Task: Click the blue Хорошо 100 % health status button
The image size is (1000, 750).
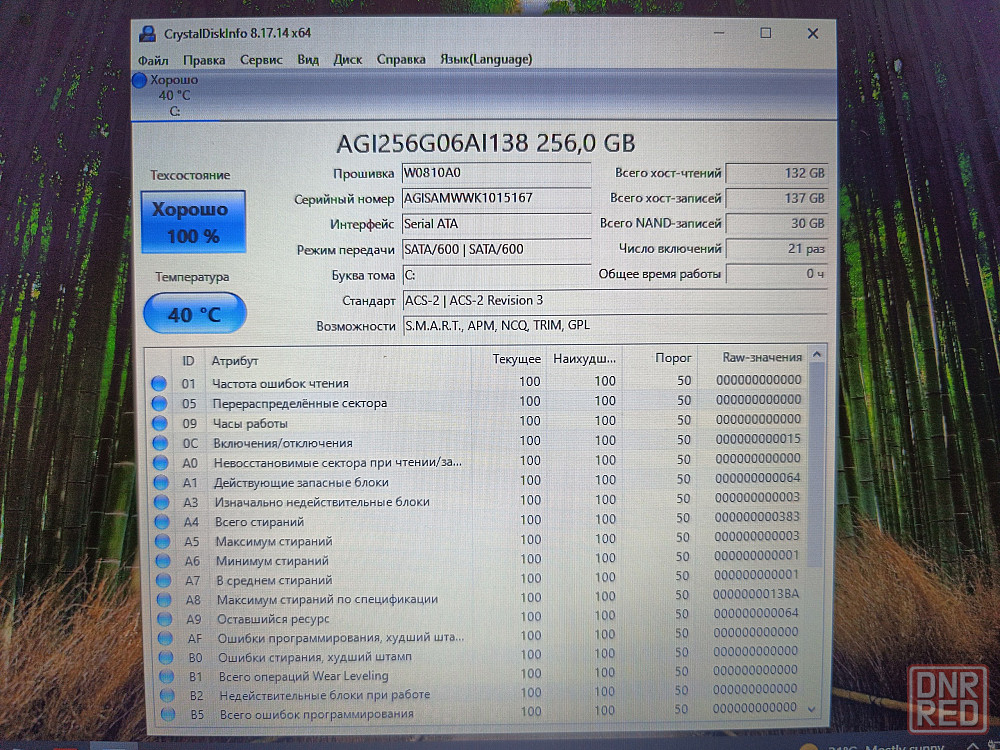Action: 193,222
